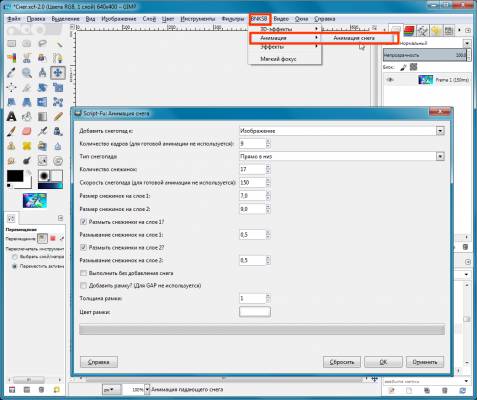Select the Rotate tool
477x400 pixels.
tap(42, 87)
